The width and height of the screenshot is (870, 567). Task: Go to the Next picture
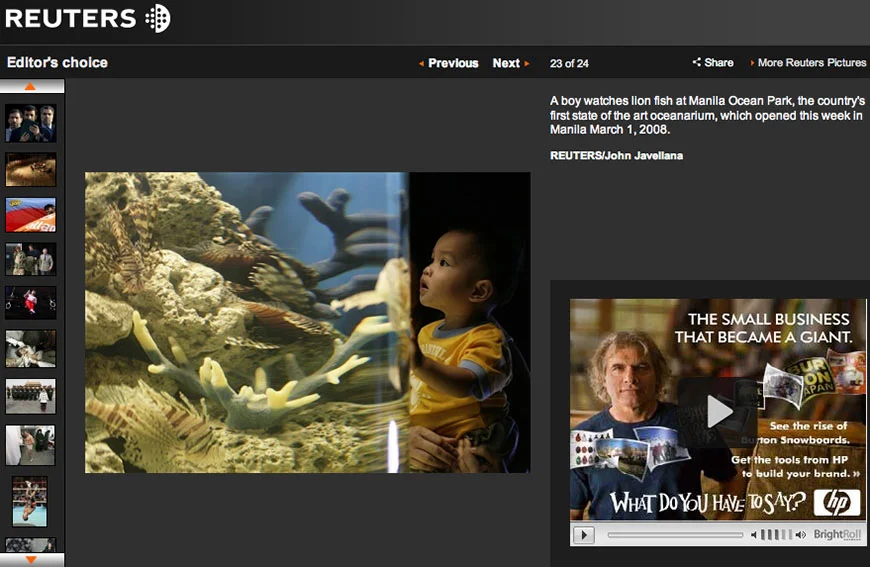click(x=511, y=63)
